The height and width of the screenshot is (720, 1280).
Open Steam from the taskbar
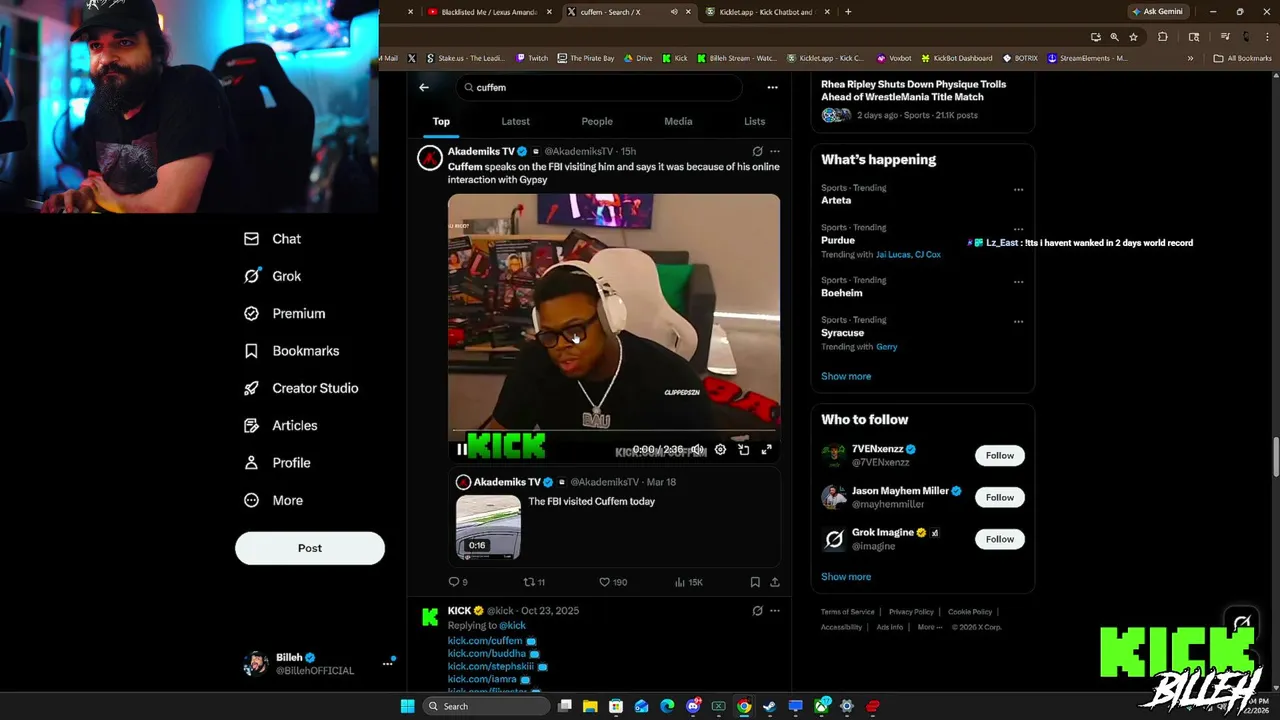[770, 706]
